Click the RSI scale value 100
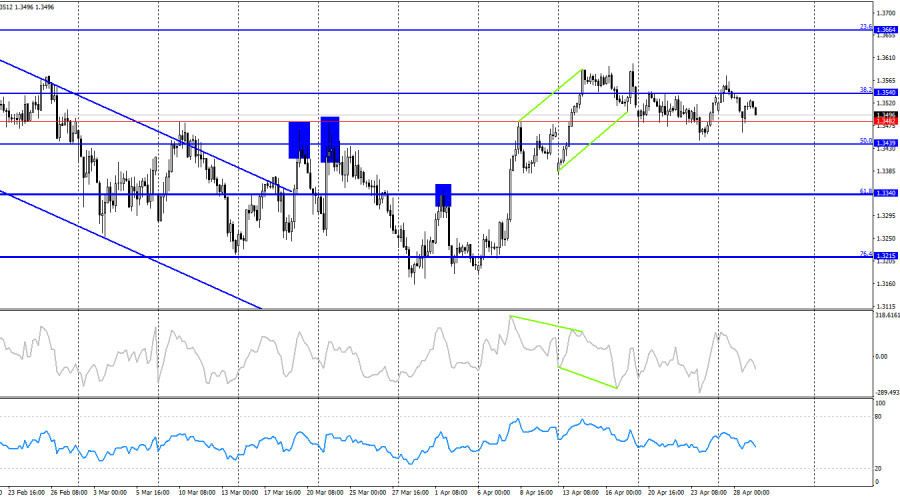900x500 pixels. point(880,404)
